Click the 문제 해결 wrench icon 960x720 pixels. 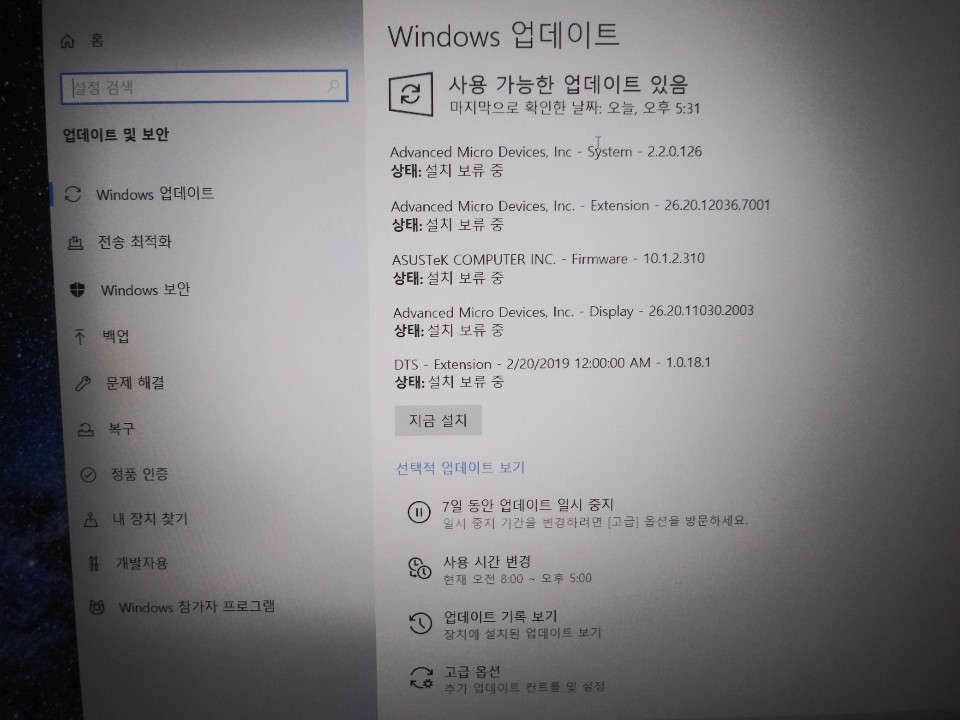pyautogui.click(x=83, y=383)
